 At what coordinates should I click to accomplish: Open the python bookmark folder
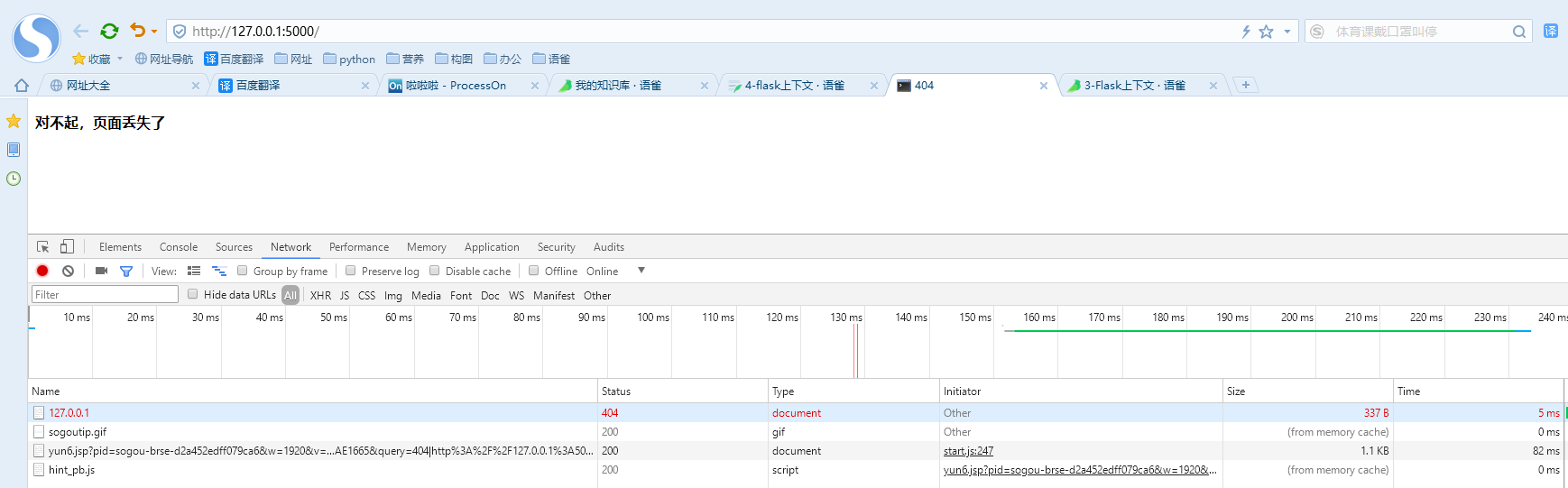349,59
